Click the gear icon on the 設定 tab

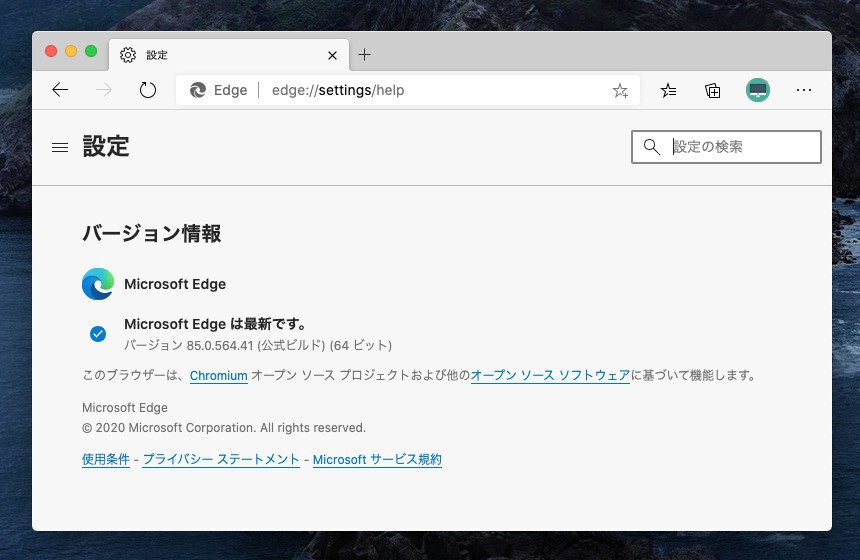coord(128,55)
